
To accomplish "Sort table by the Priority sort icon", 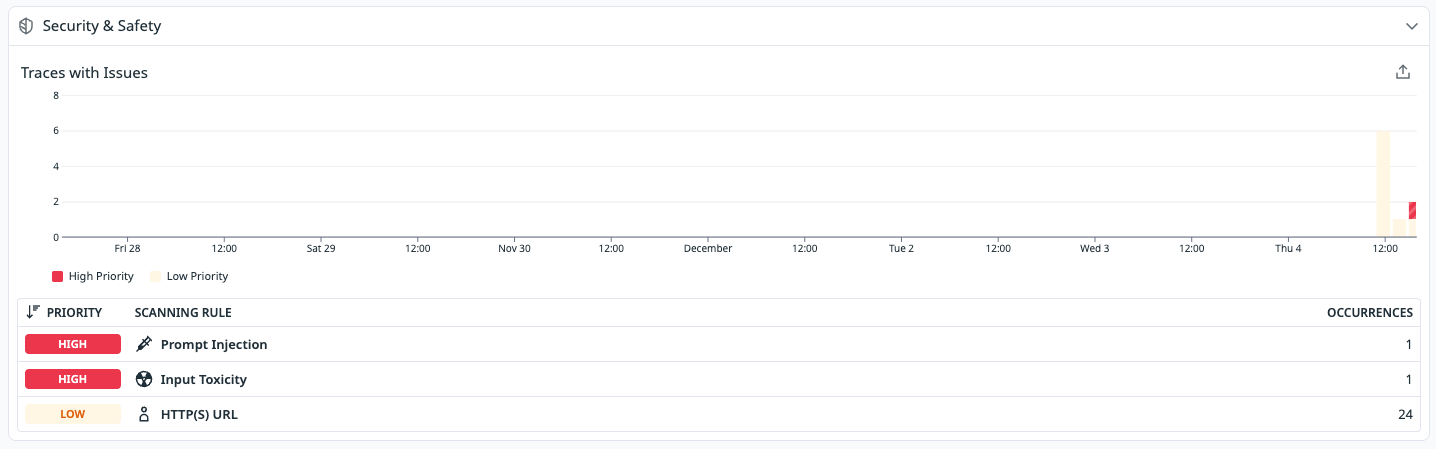I will click(x=33, y=313).
